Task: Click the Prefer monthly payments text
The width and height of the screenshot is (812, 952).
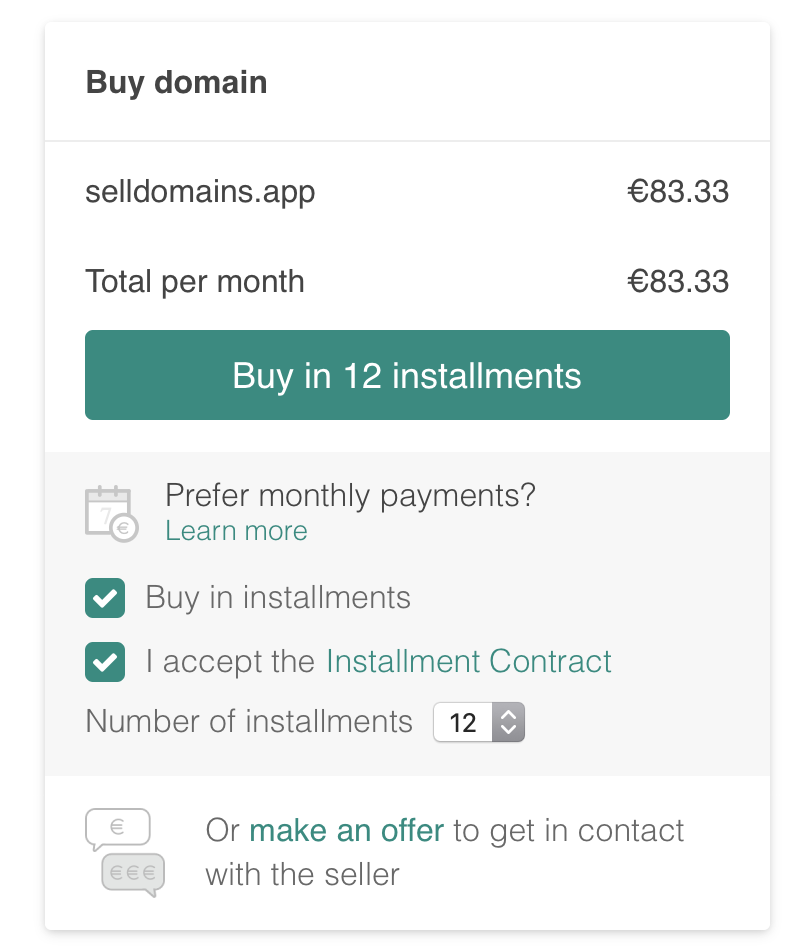Action: [x=350, y=496]
